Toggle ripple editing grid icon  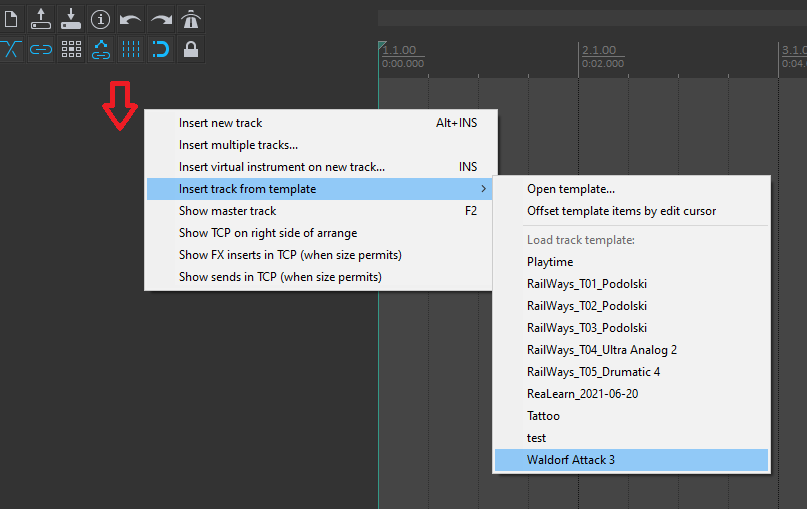point(71,49)
